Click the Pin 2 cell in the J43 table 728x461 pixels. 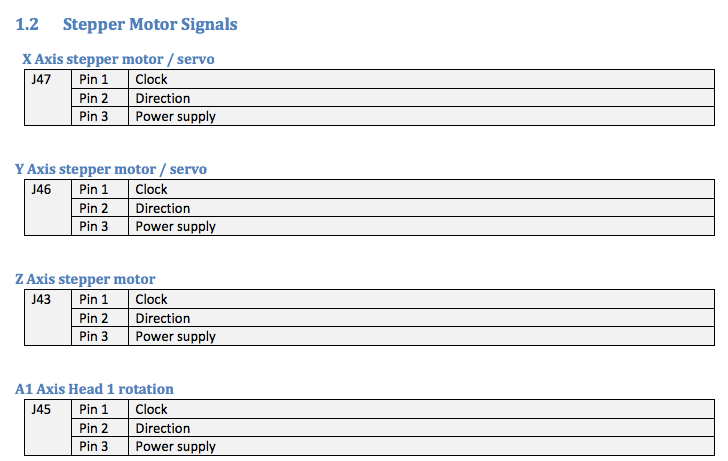(x=100, y=318)
